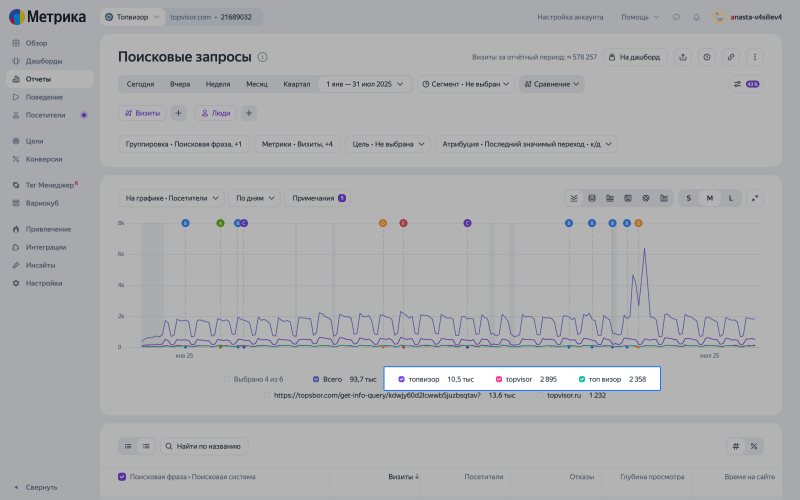Open Интеграции sidebar item
Viewport: 800px width, 500px height.
pyautogui.click(x=46, y=247)
